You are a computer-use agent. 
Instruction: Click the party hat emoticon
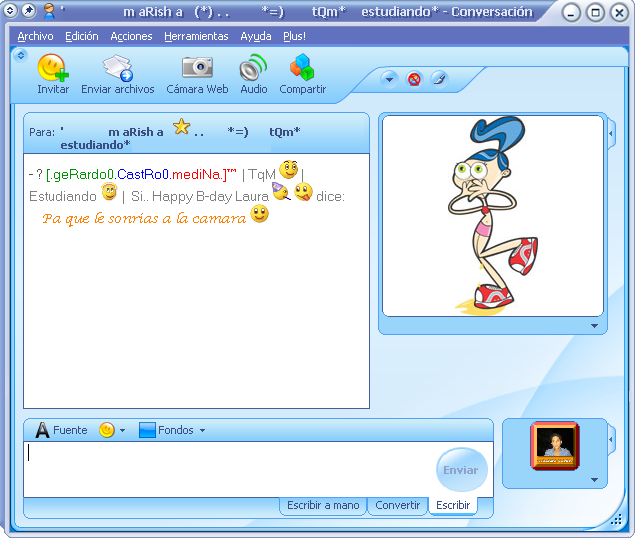(x=281, y=191)
